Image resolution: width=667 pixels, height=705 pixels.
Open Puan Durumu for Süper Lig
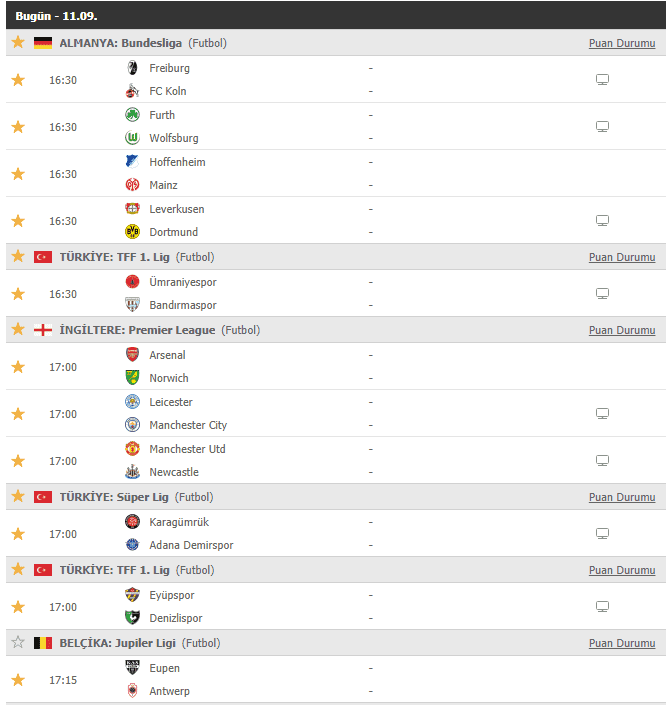click(622, 497)
